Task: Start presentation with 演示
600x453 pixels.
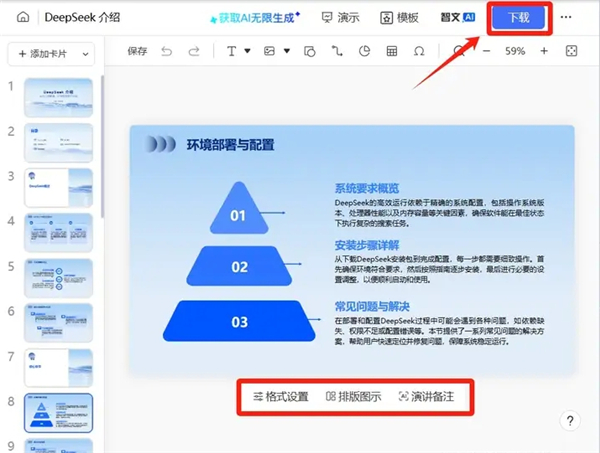Action: point(340,18)
